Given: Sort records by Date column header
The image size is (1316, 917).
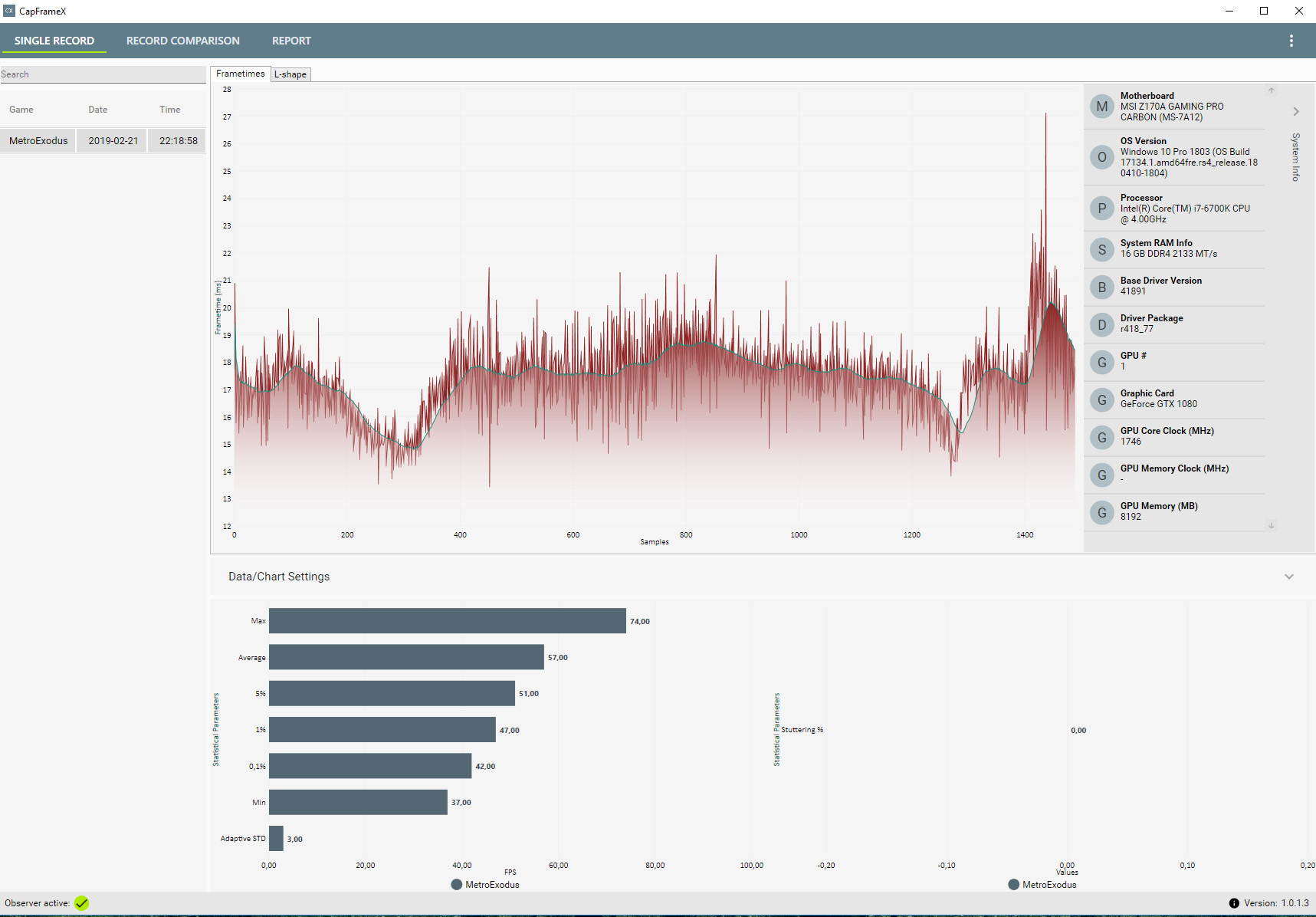Looking at the screenshot, I should 98,110.
